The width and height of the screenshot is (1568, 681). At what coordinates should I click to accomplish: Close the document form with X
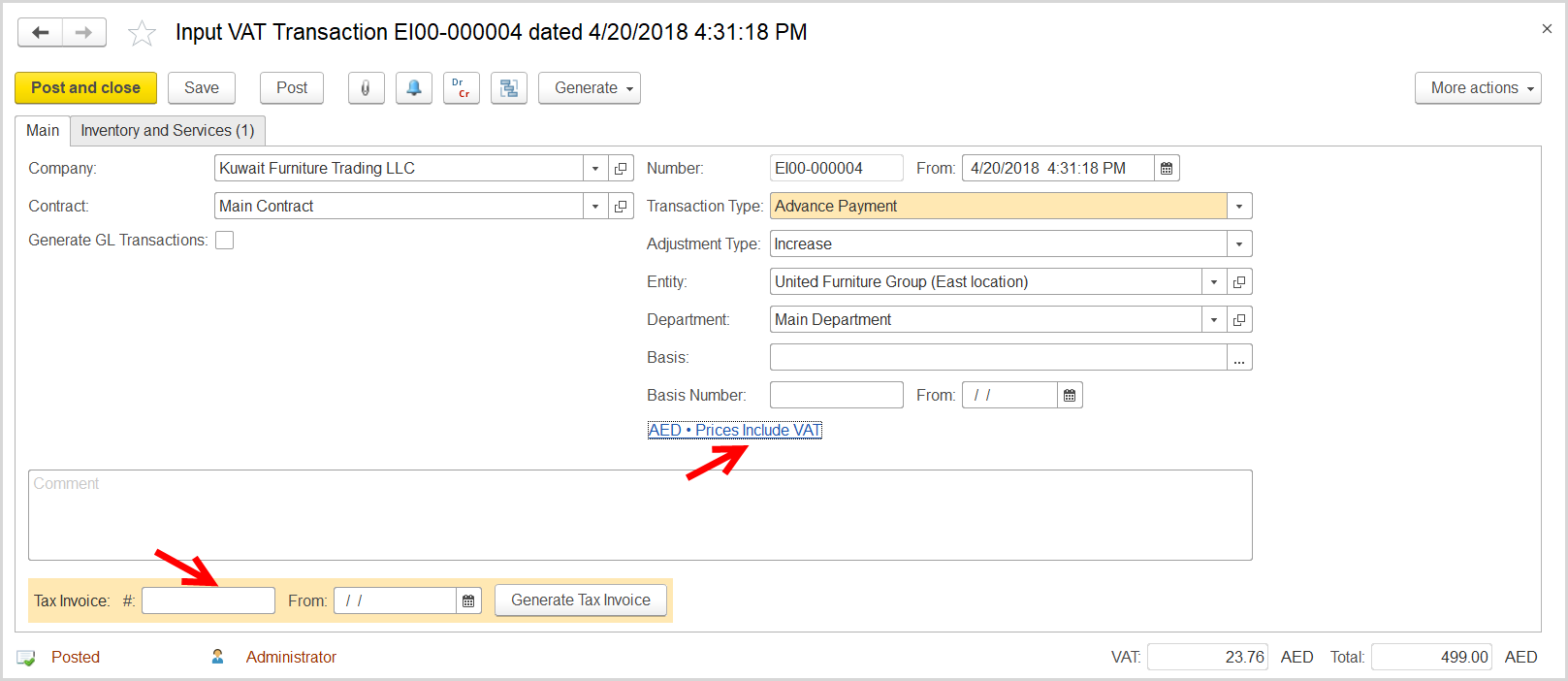(1547, 29)
